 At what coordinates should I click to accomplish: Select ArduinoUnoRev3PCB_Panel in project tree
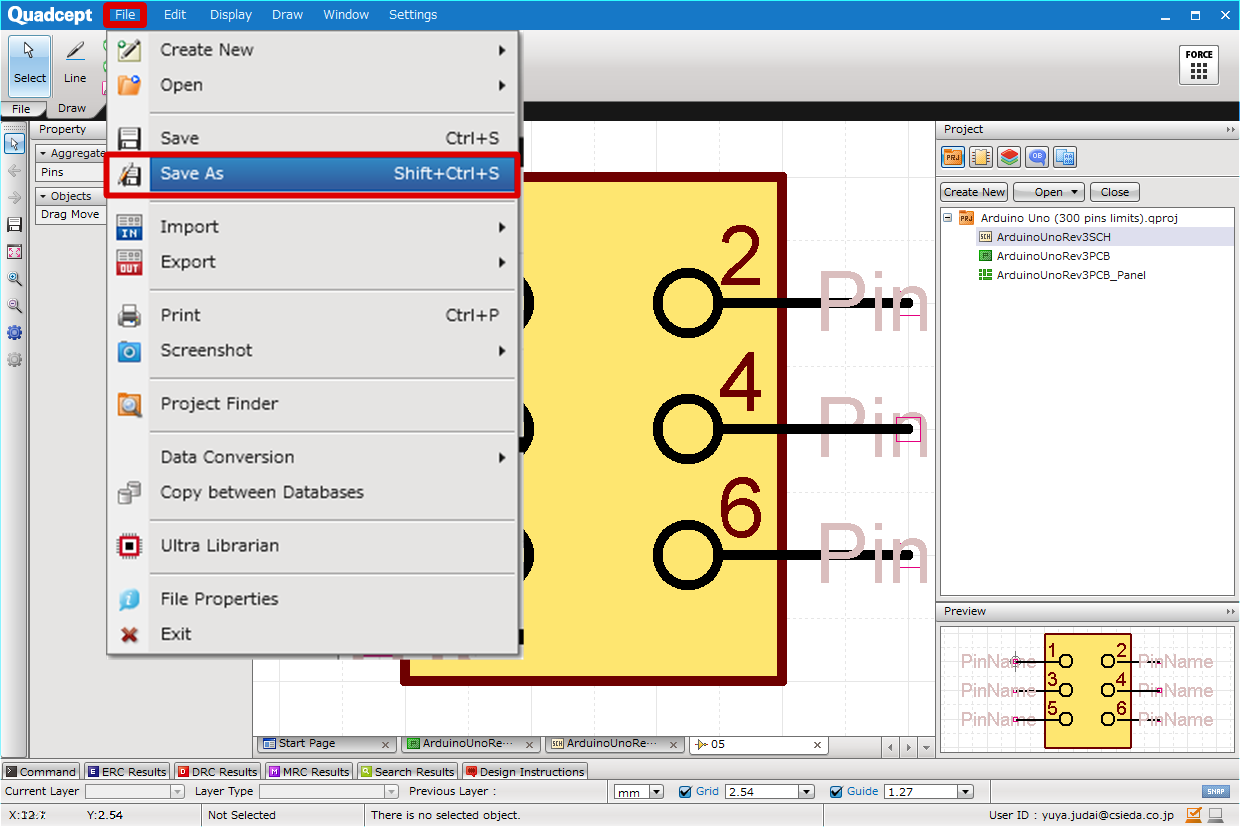click(x=1070, y=275)
